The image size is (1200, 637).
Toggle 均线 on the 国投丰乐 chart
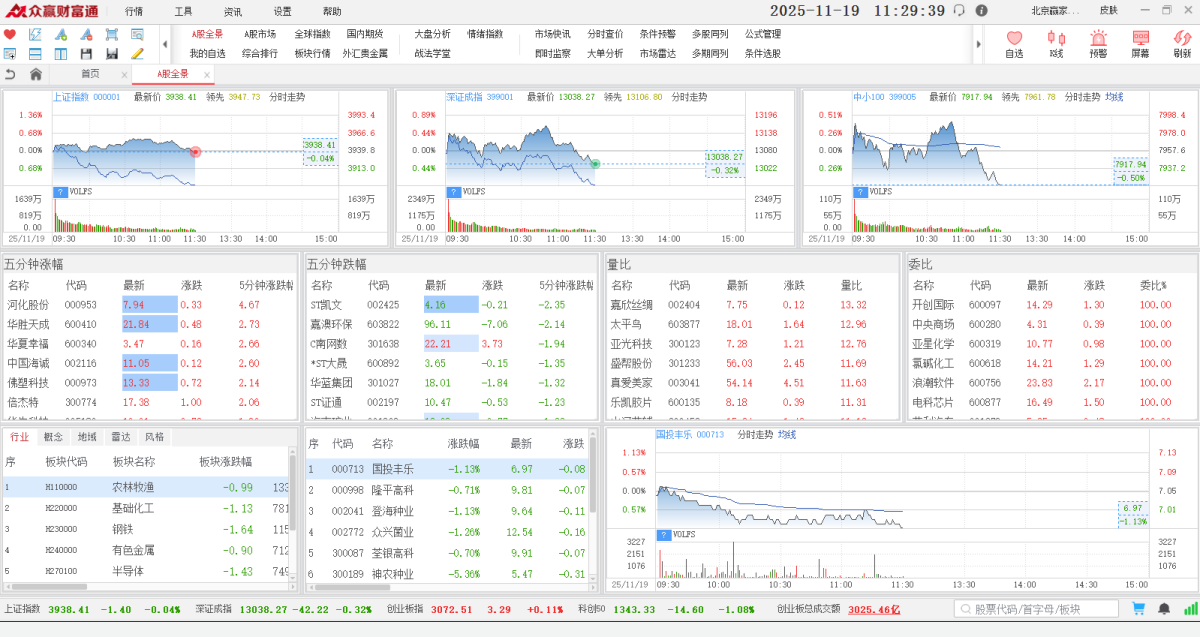[787, 435]
